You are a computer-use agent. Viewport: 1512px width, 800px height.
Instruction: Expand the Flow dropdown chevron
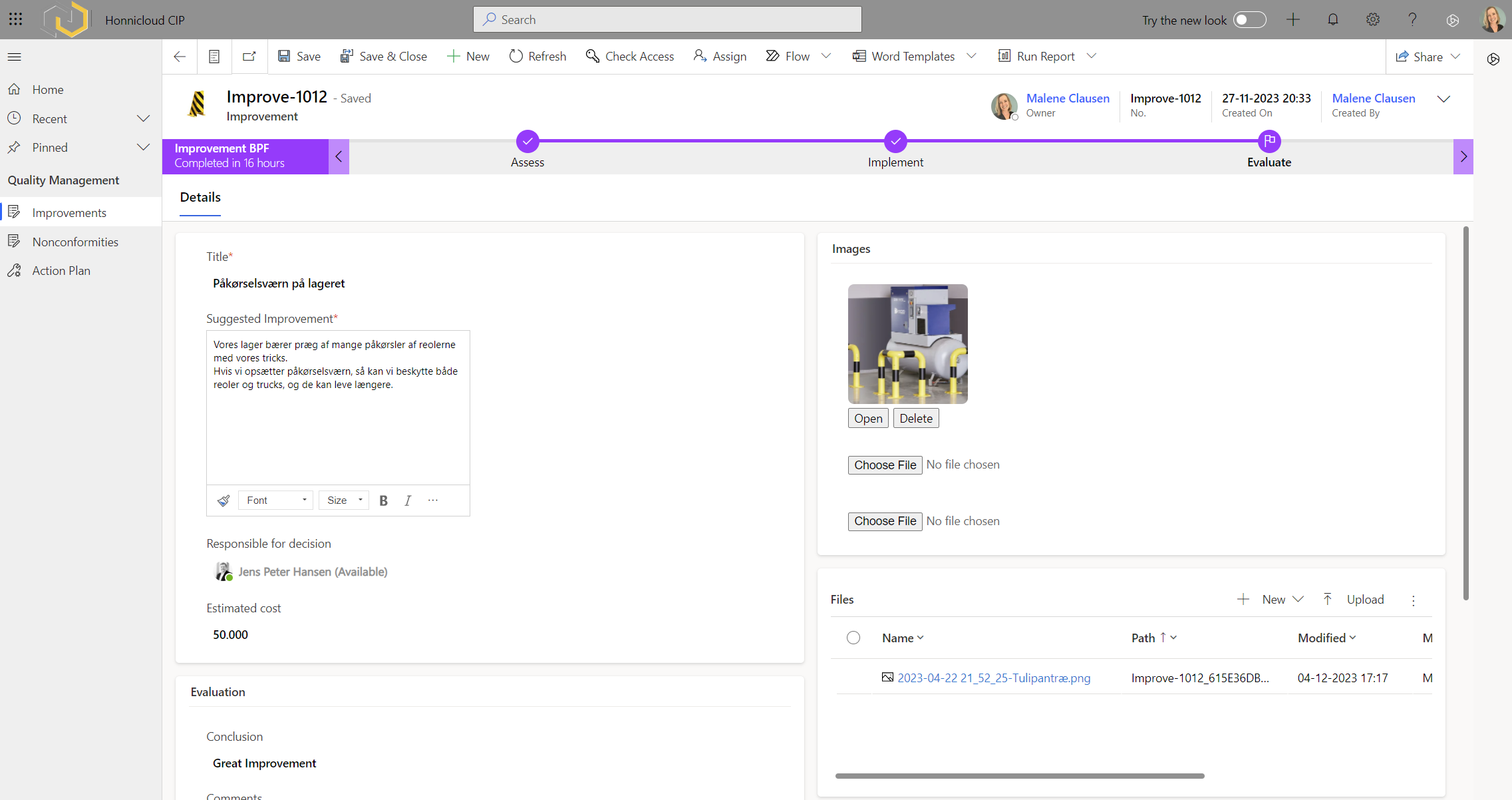tap(826, 56)
